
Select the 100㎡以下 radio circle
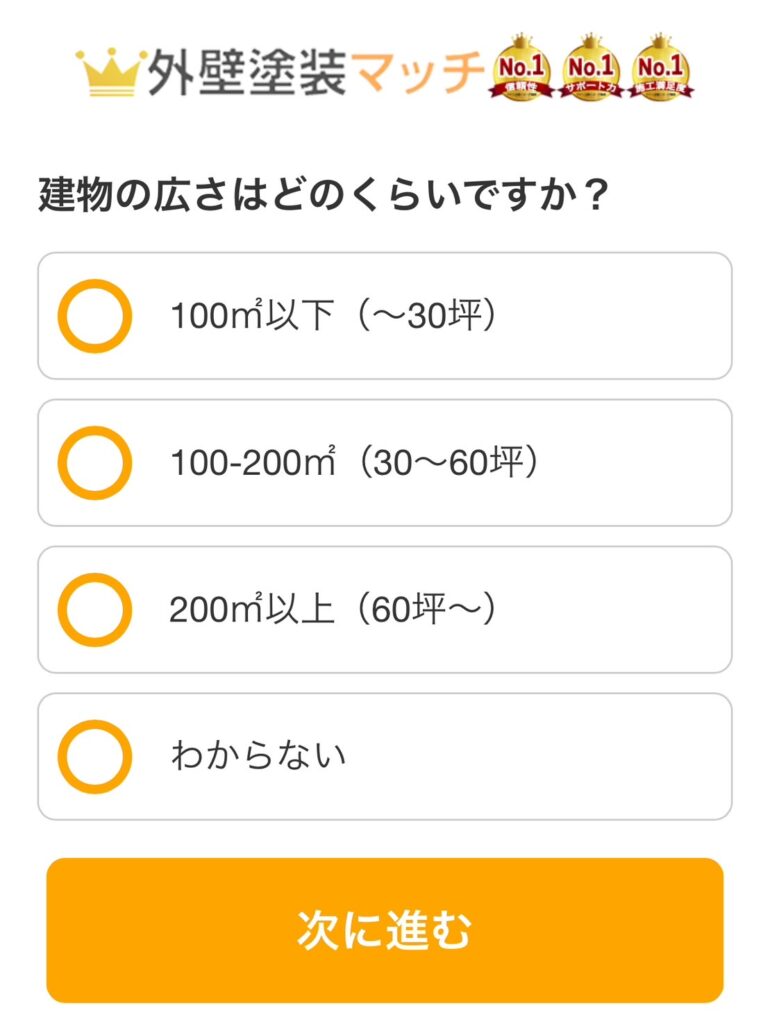coord(95,316)
